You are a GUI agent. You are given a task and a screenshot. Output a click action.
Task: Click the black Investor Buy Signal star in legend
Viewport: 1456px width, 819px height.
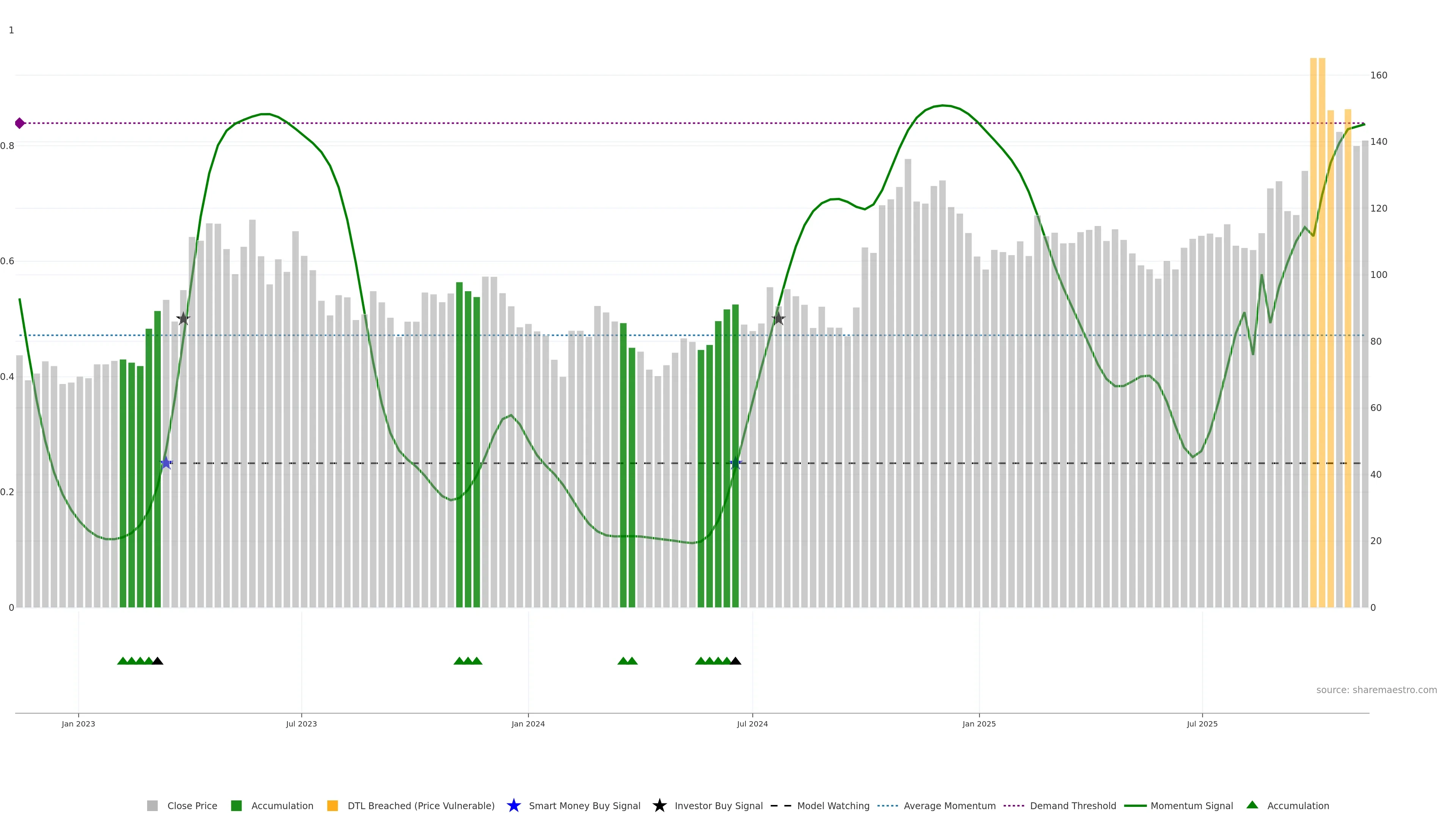pyautogui.click(x=659, y=805)
